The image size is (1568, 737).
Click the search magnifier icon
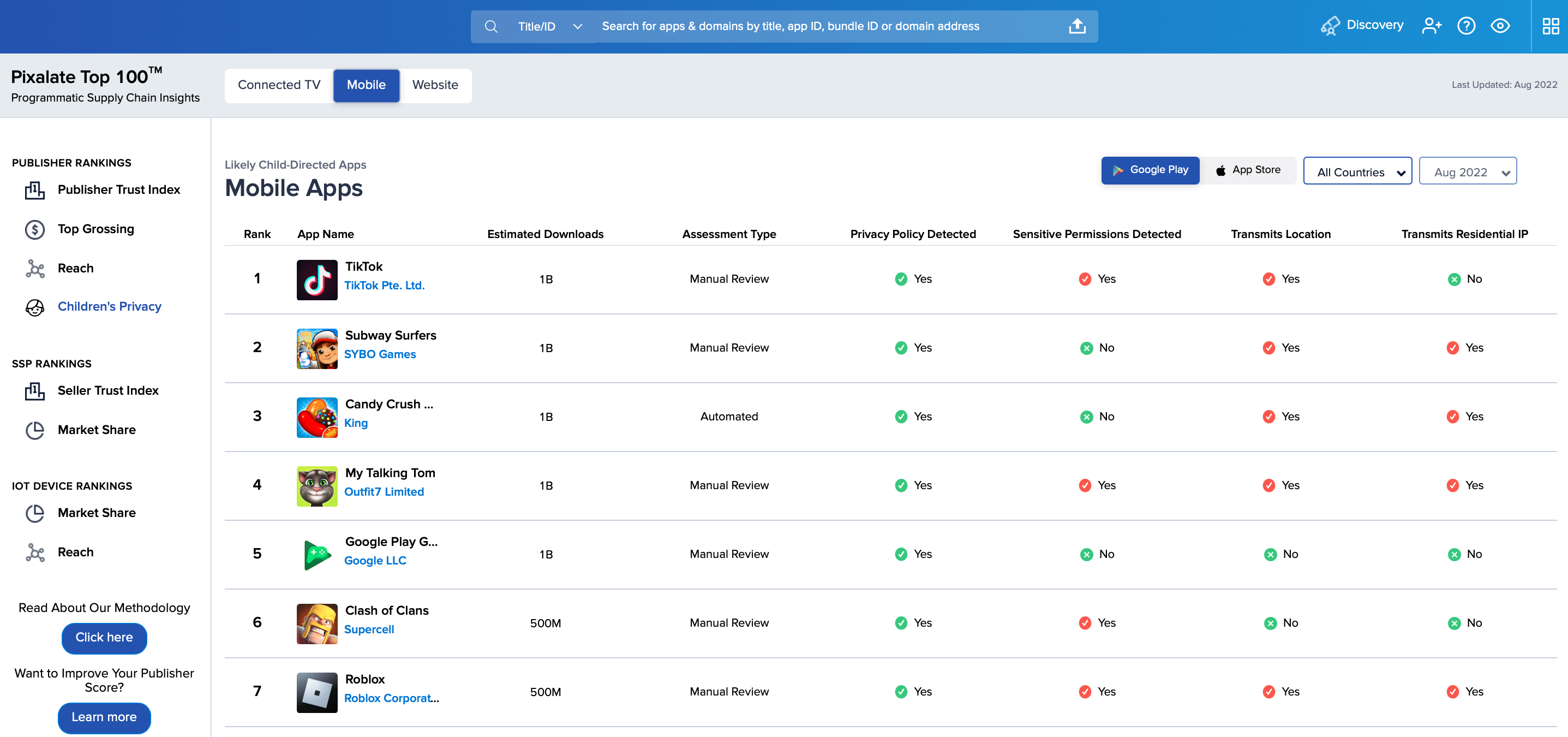[x=490, y=26]
